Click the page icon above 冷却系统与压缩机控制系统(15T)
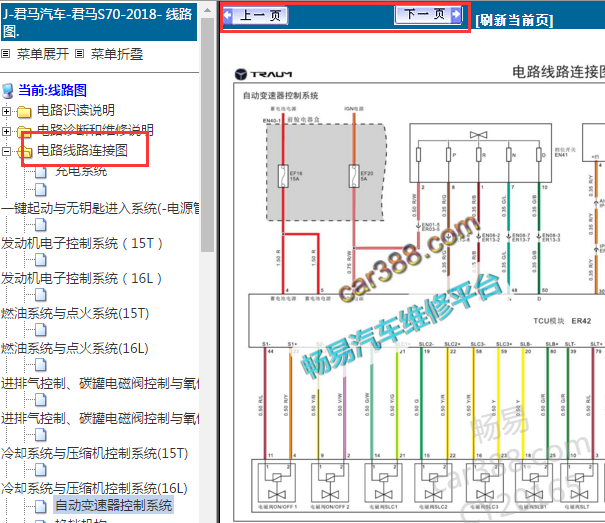This screenshot has height=523, width=605. tap(41, 435)
